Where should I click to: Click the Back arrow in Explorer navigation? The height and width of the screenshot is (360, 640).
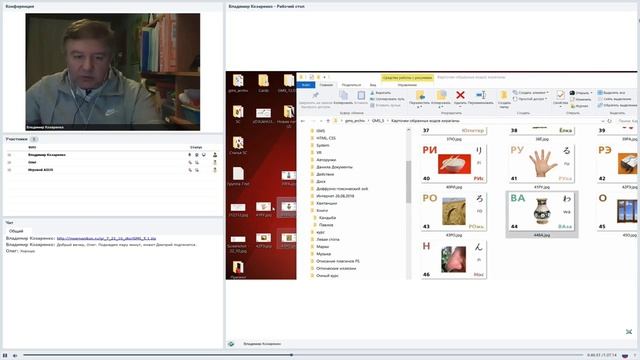pos(302,121)
